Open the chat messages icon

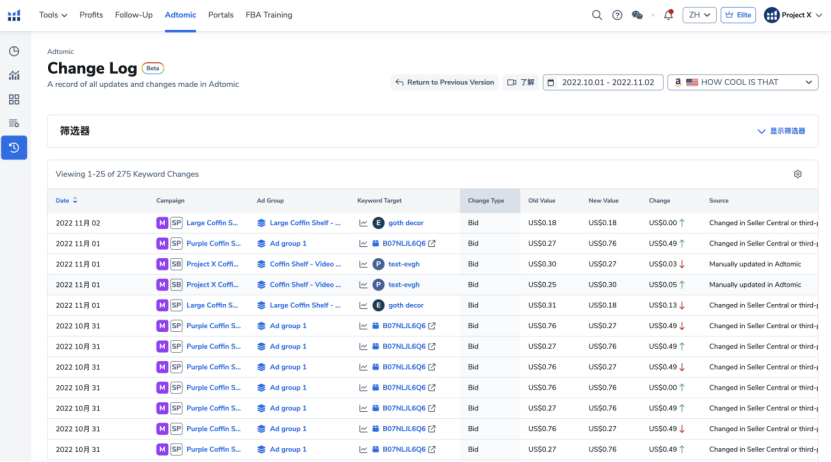637,15
